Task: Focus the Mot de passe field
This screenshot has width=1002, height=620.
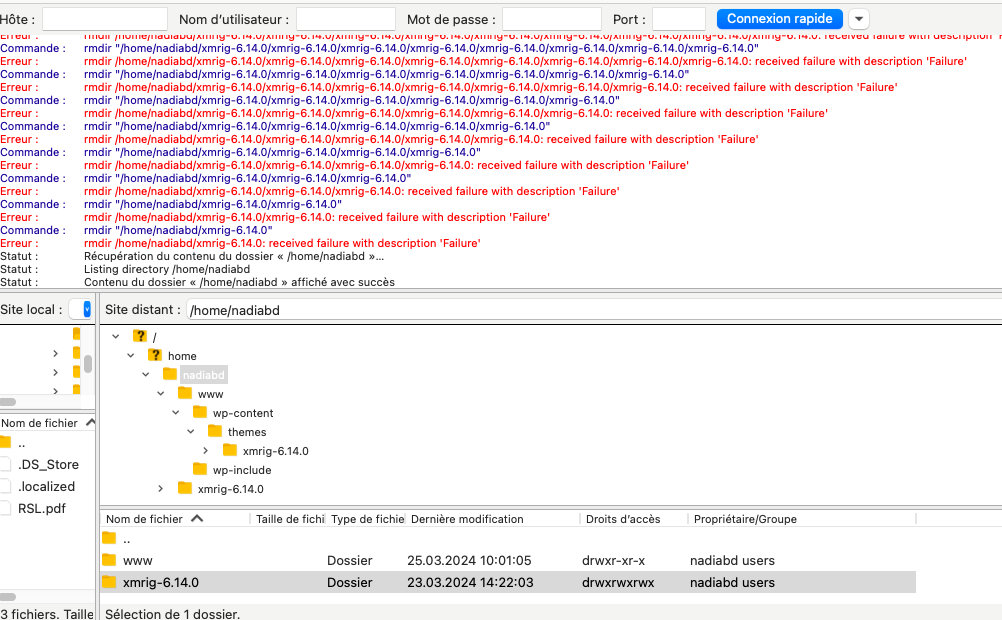Action: (x=551, y=19)
